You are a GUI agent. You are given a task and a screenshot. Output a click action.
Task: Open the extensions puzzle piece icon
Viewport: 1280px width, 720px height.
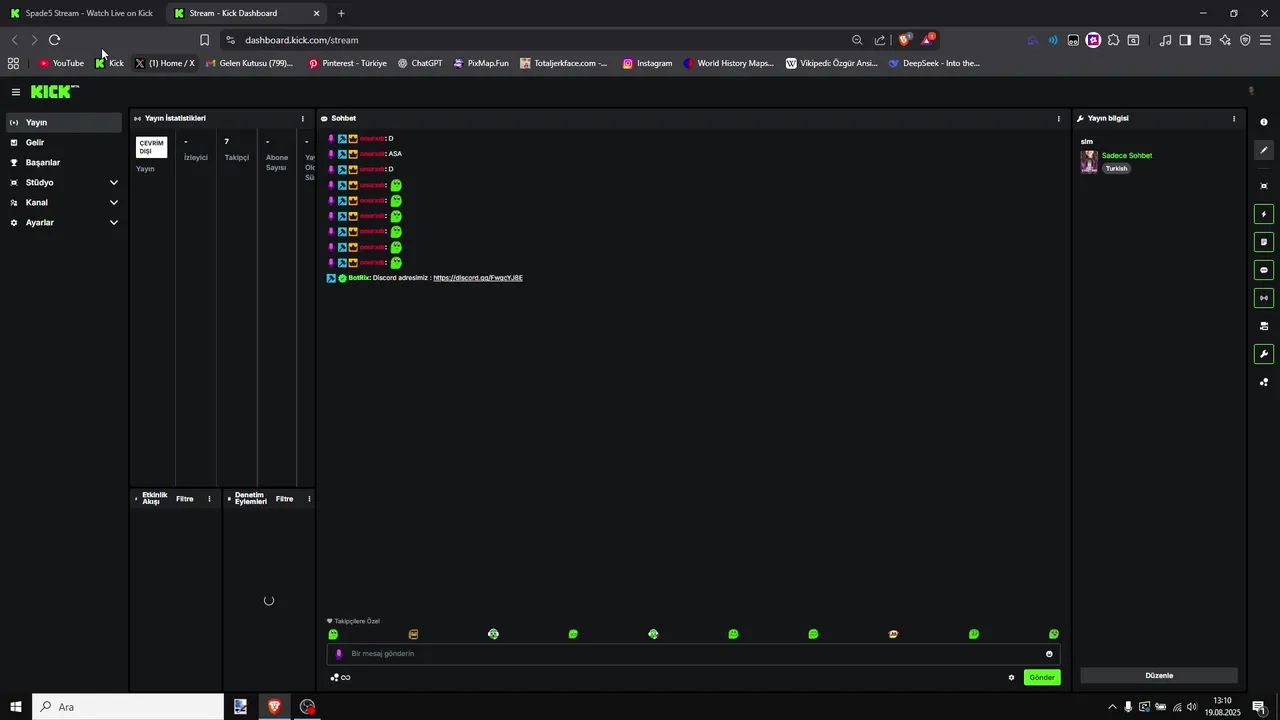1113,40
